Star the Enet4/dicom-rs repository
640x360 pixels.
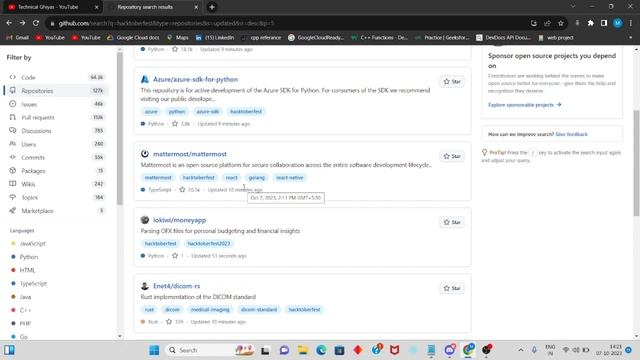click(452, 288)
